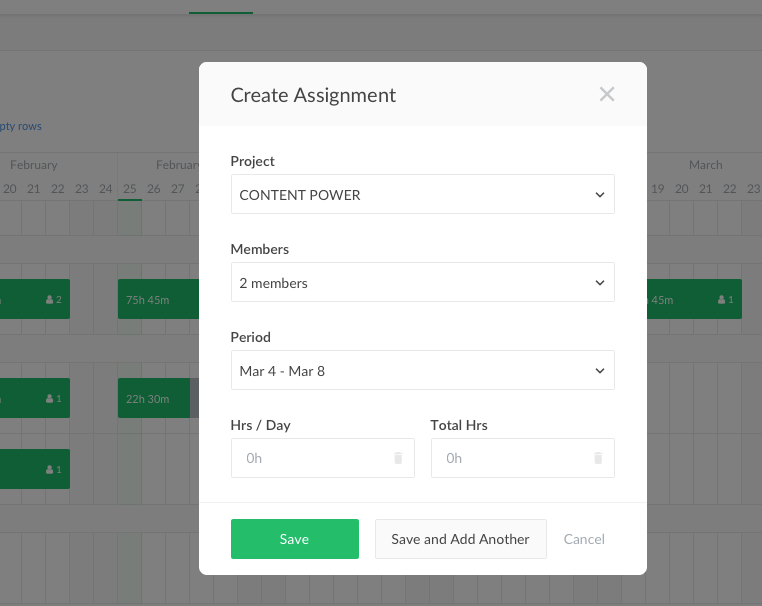
Task: Click Save and Add Another
Action: pyautogui.click(x=460, y=539)
